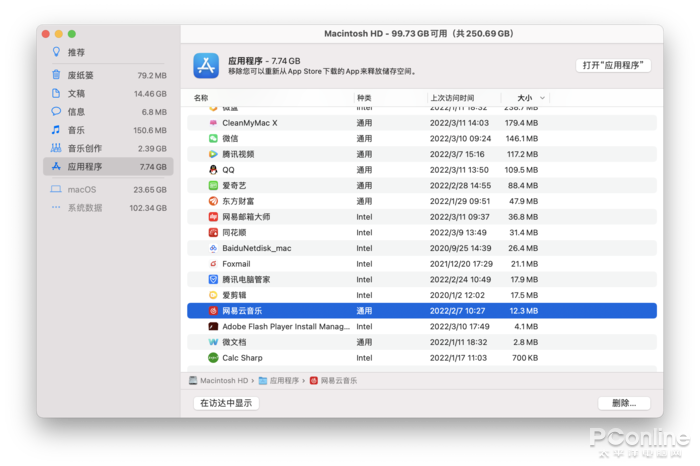Click the 东方财富 app icon
Screen dimensions: 700x466
pos(213,201)
